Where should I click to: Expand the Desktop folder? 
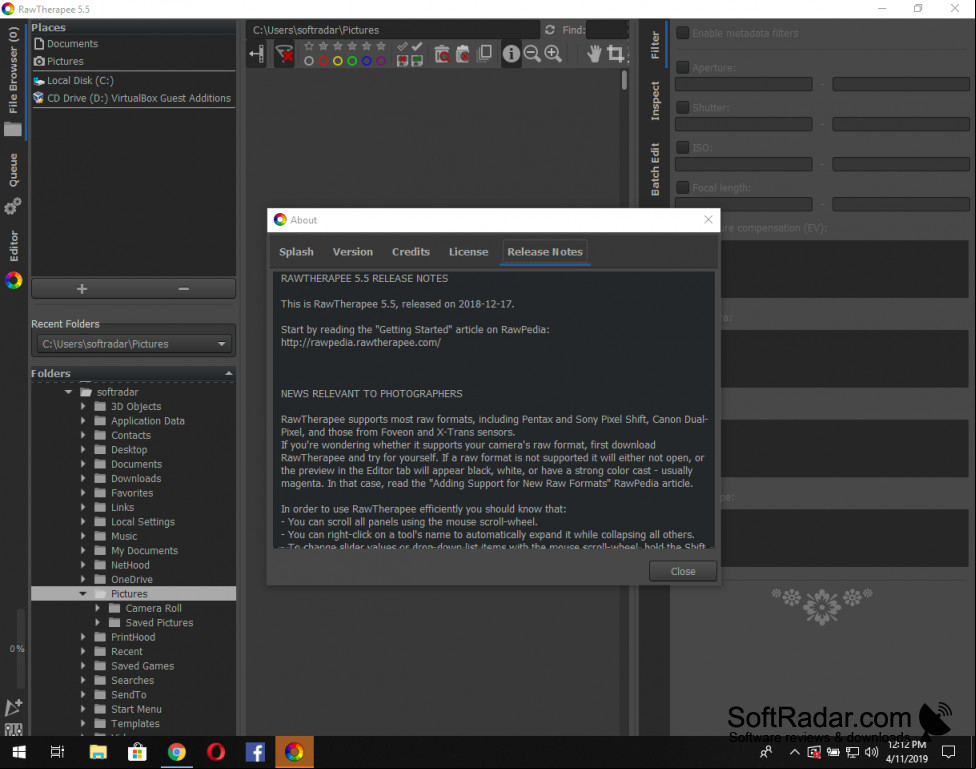pos(83,450)
